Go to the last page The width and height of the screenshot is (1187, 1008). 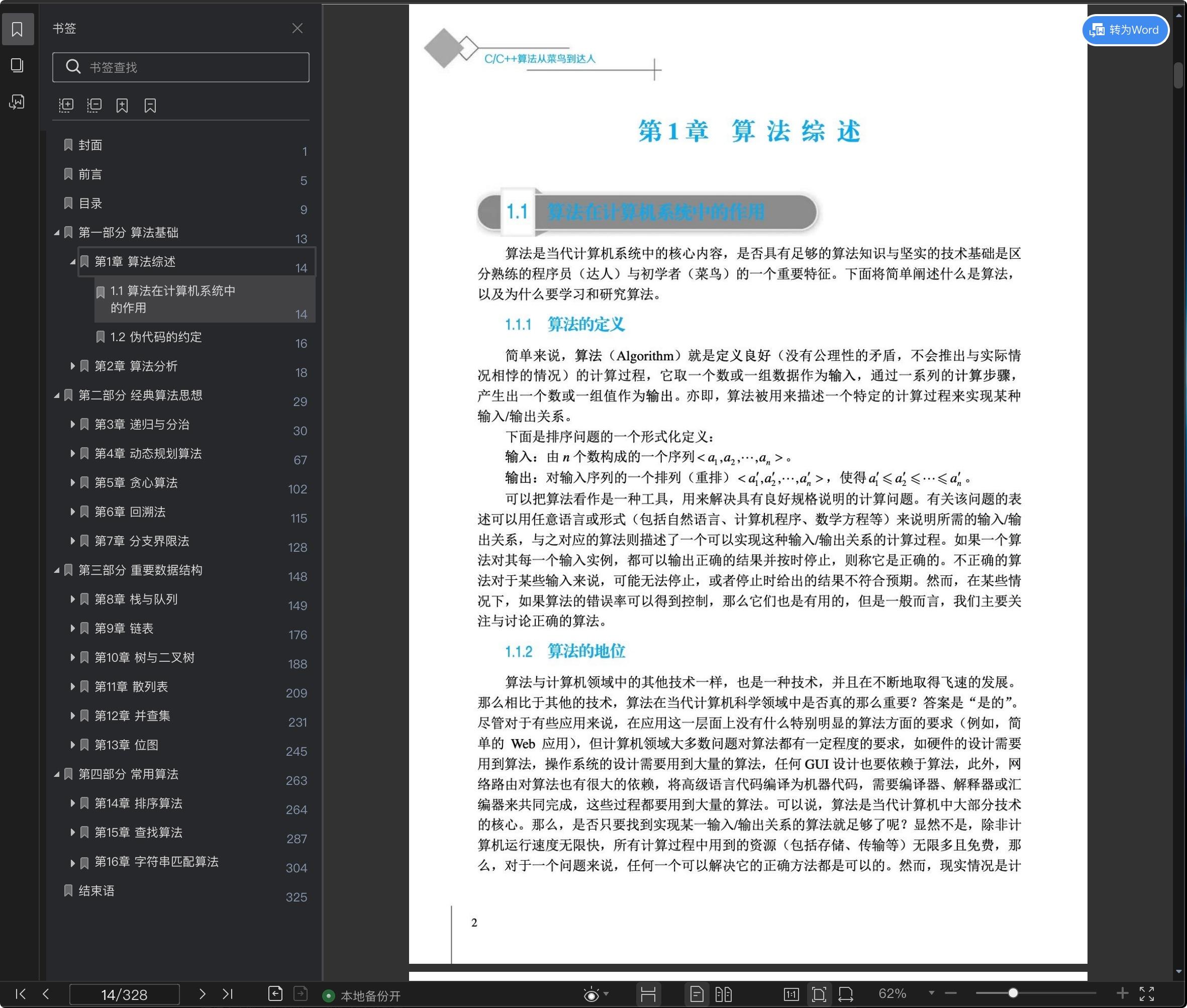pos(228,994)
